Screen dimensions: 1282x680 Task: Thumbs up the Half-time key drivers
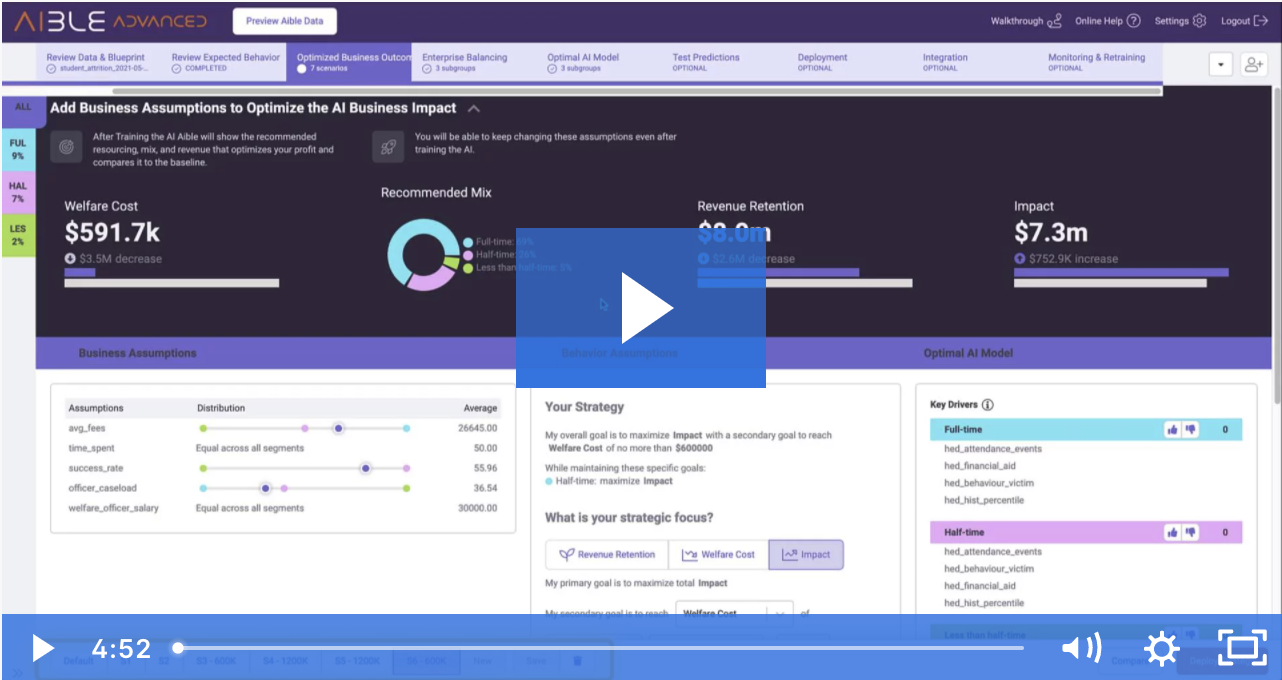[1172, 533]
